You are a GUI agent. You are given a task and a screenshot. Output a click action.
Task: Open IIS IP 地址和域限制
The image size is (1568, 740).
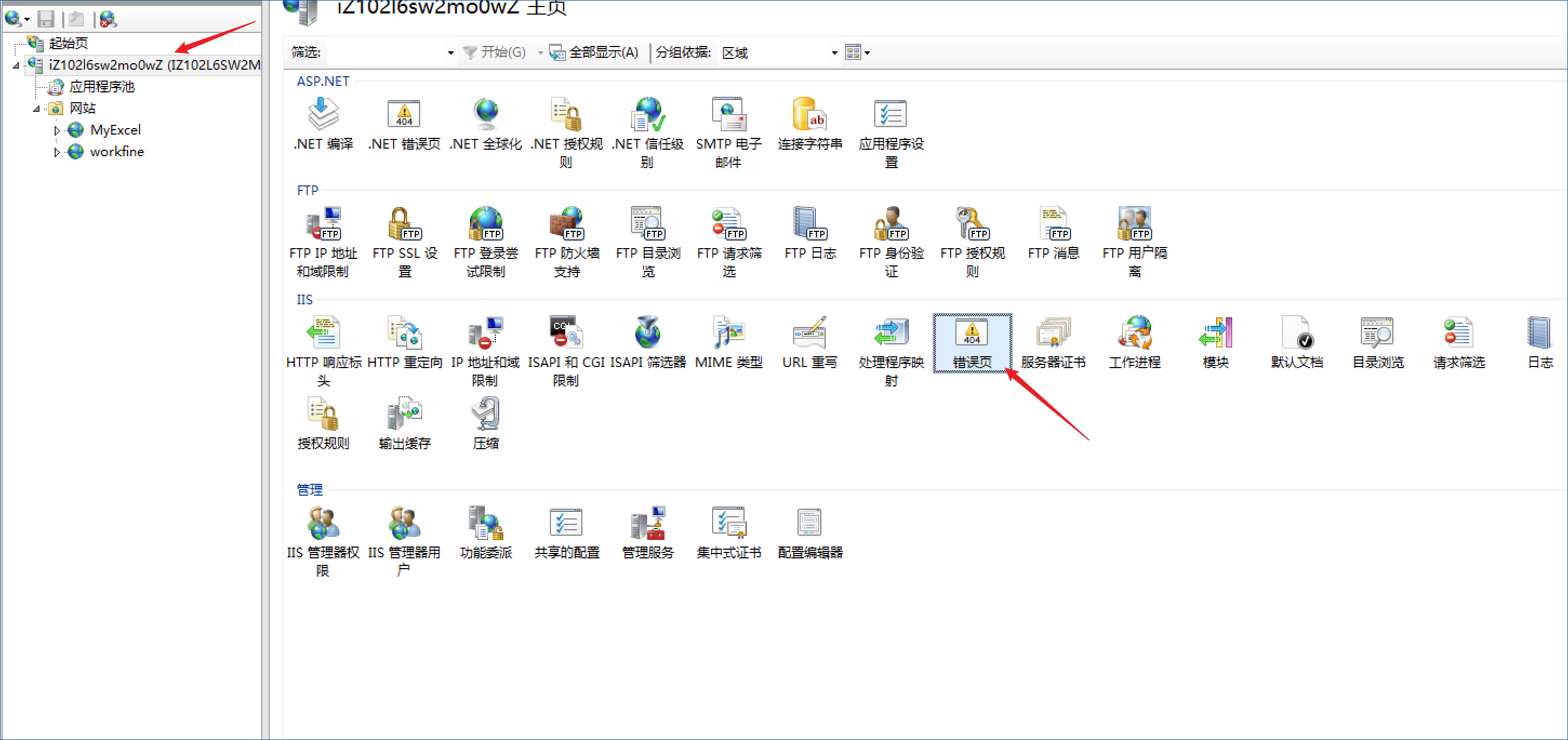(485, 351)
